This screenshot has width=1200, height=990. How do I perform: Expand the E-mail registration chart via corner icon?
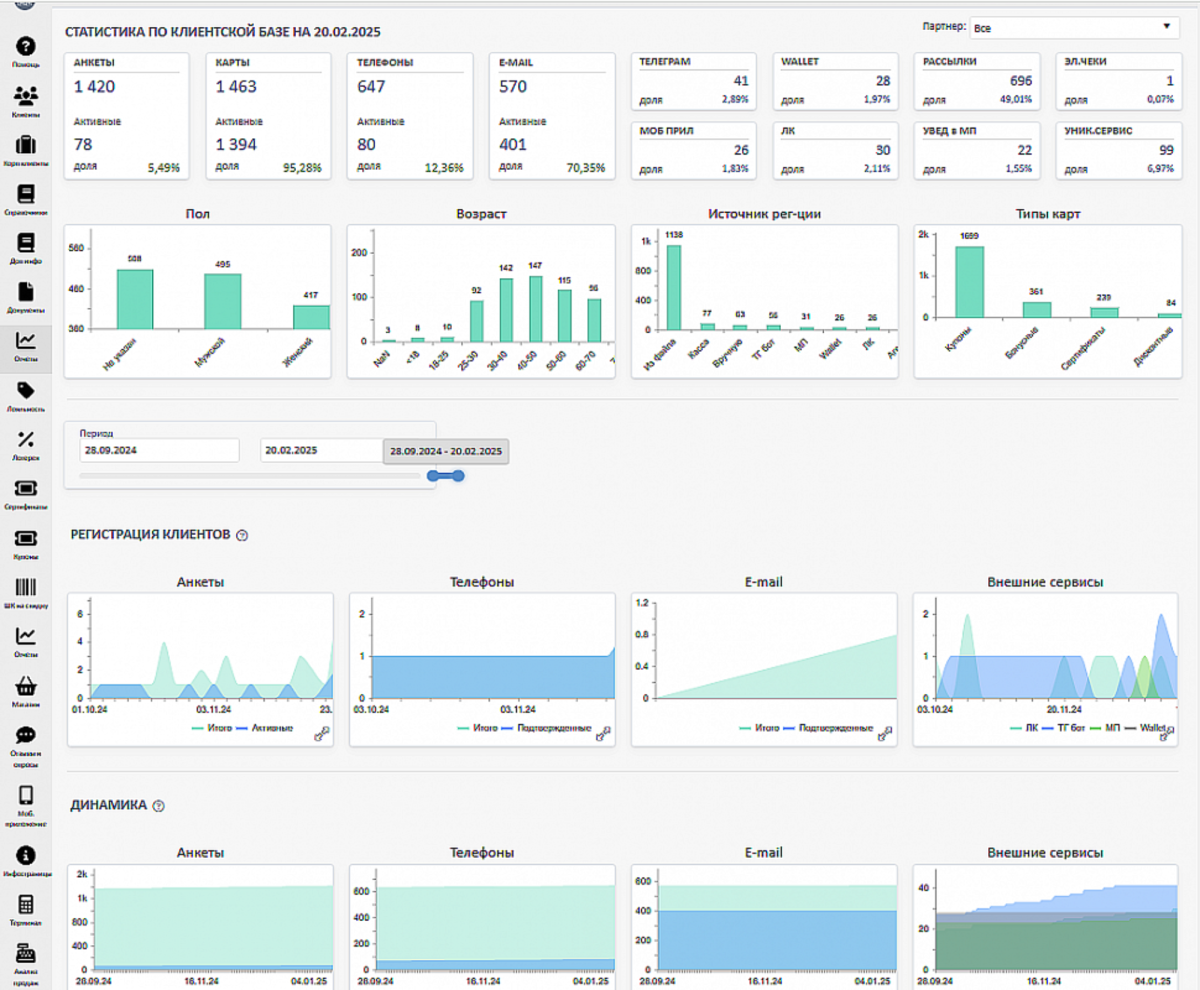click(884, 734)
